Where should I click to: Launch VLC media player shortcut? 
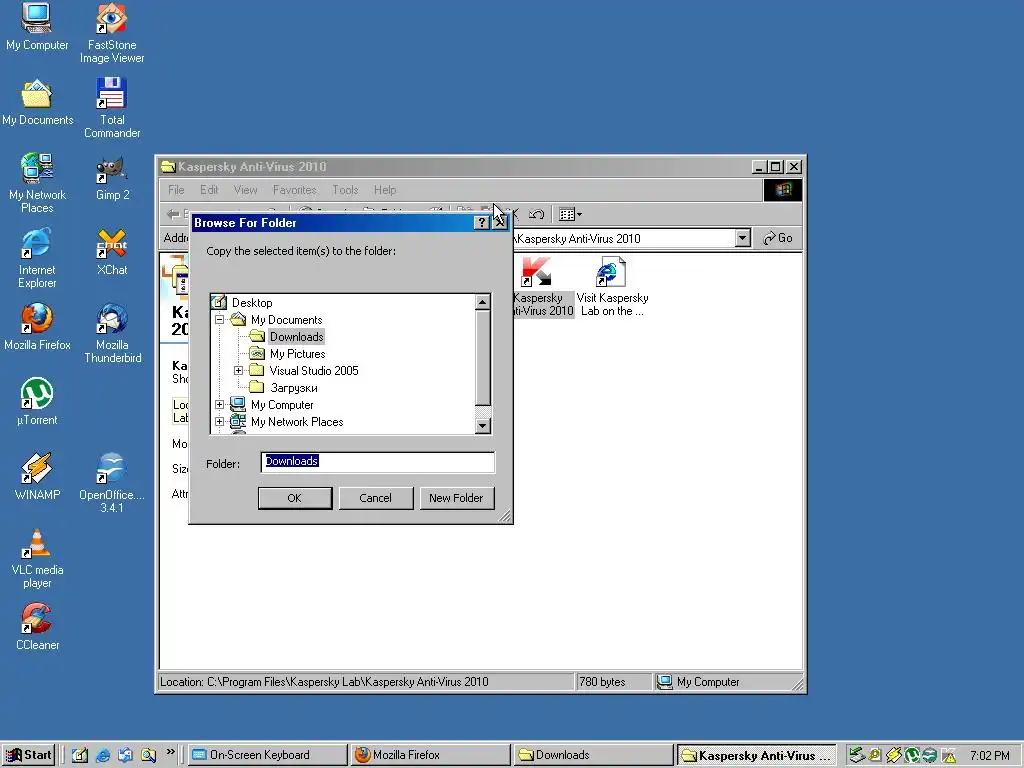coord(37,558)
